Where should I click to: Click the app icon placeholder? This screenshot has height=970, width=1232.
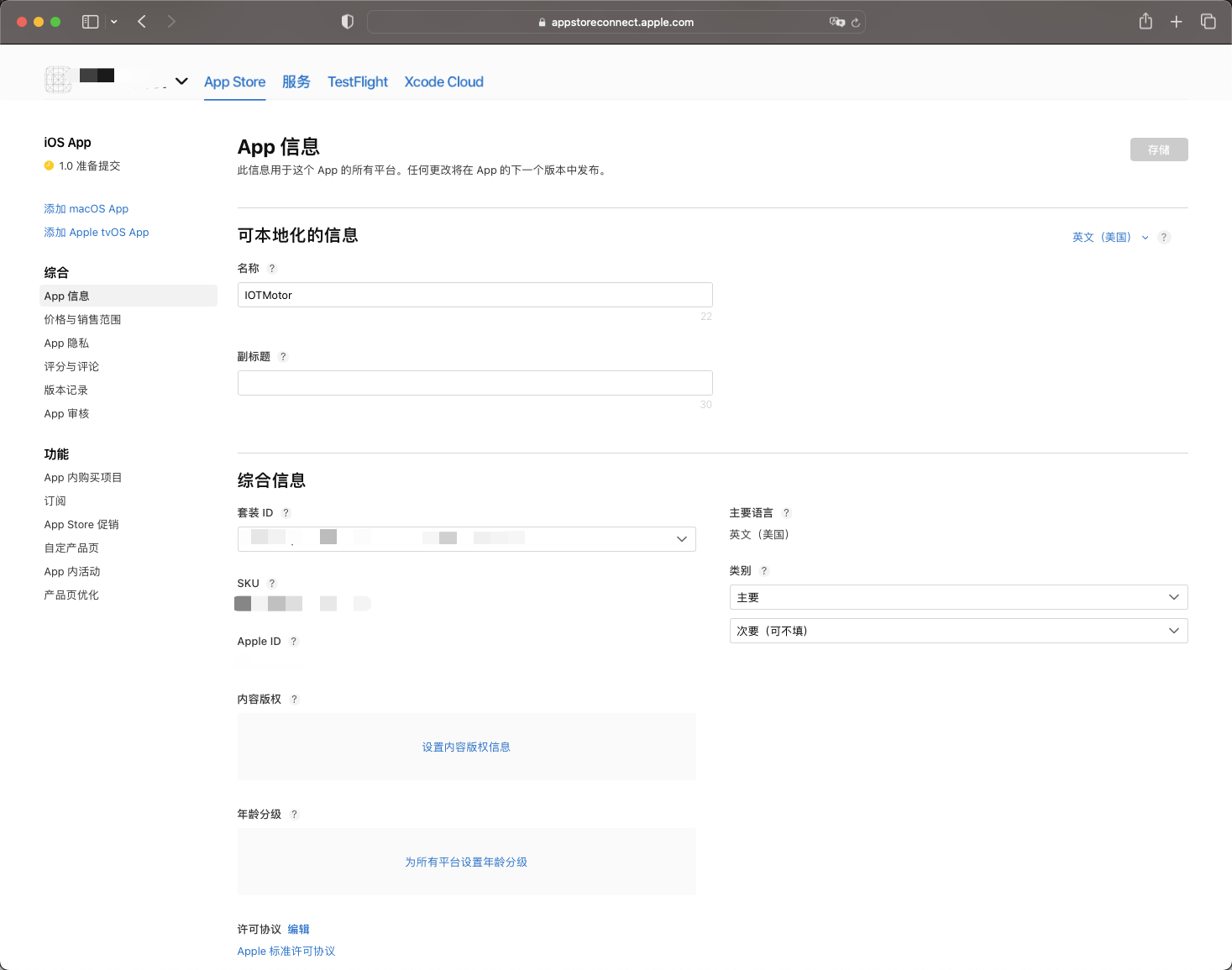[58, 80]
